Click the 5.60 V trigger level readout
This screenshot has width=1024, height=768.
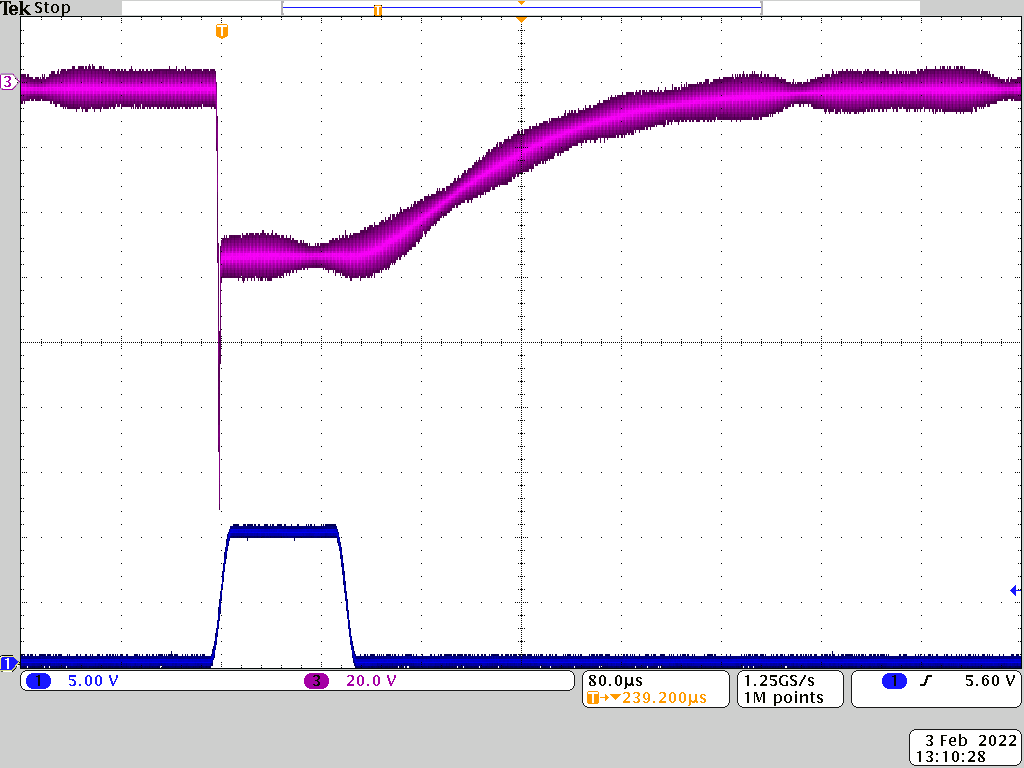pyautogui.click(x=990, y=681)
